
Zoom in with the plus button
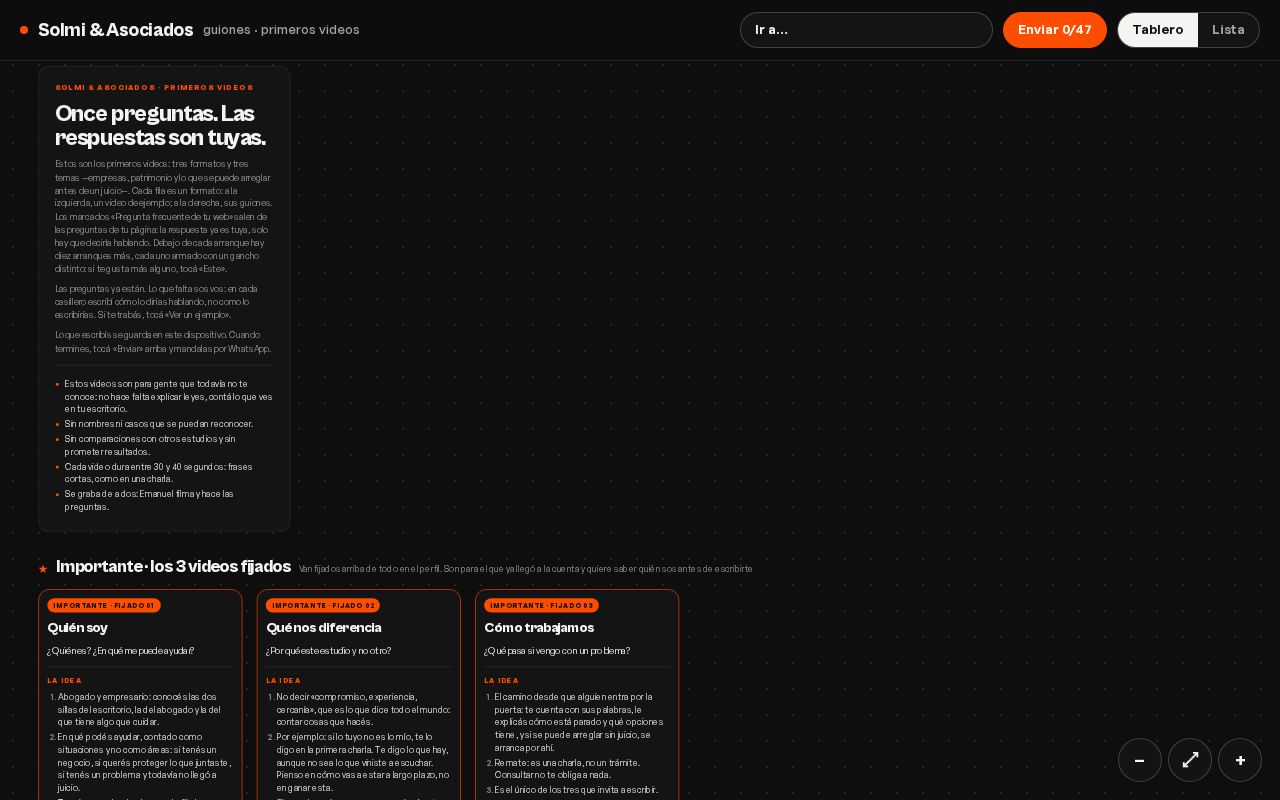[1240, 760]
